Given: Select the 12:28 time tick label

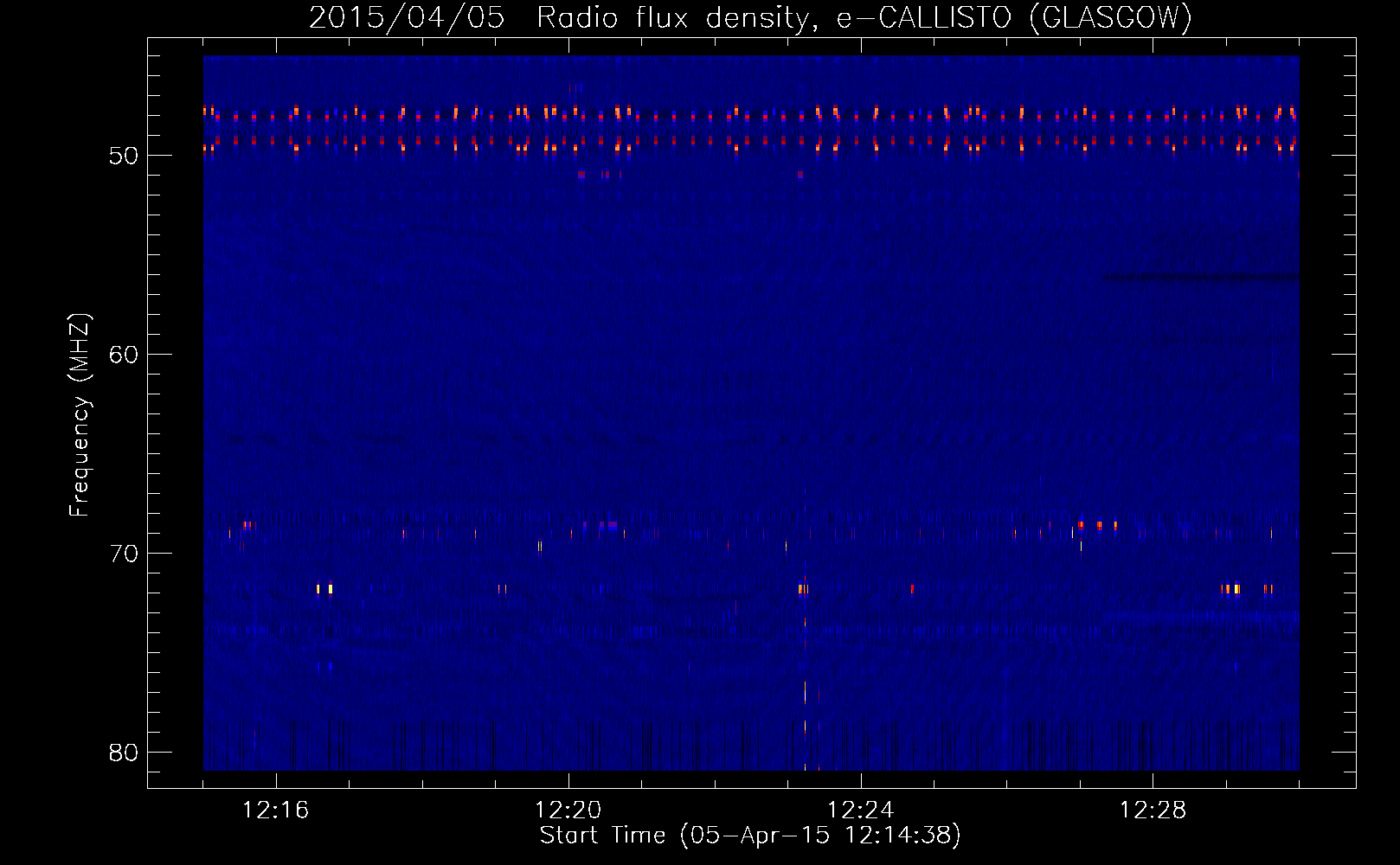Looking at the screenshot, I should point(1153,811).
